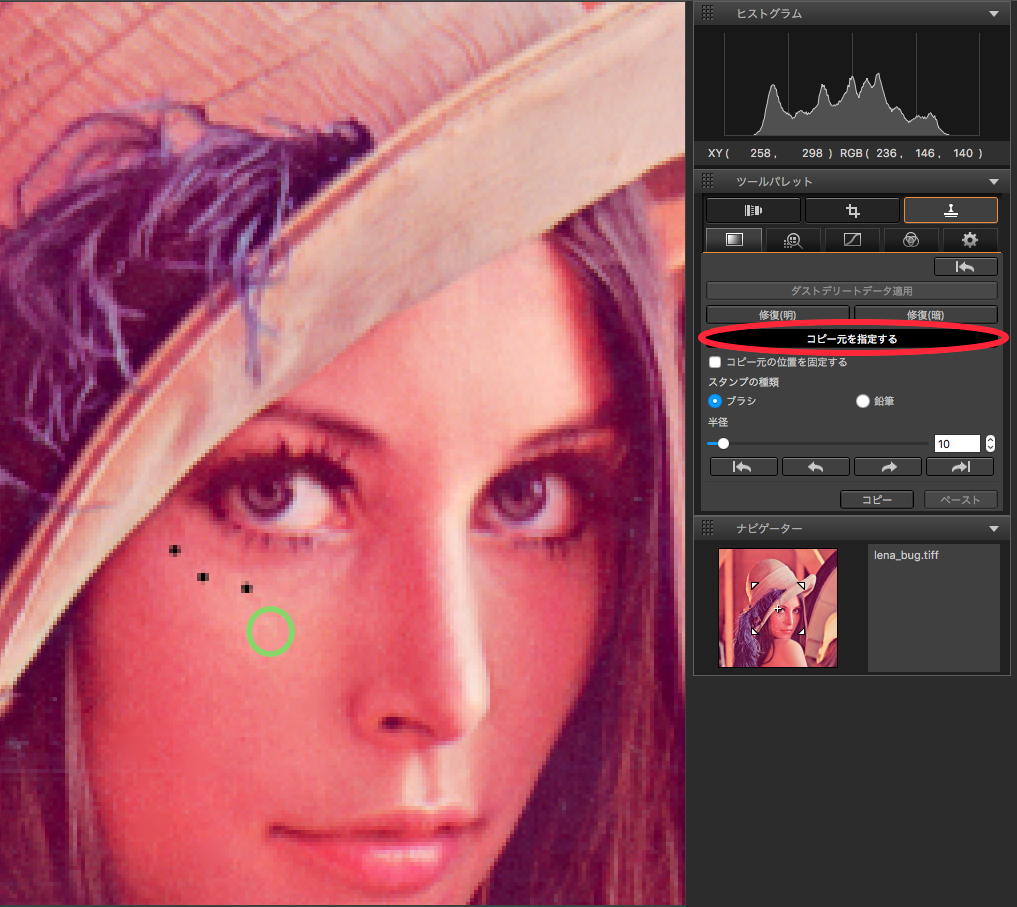The height and width of the screenshot is (907, 1017).
Task: Open the settings gear tab
Action: 970,240
